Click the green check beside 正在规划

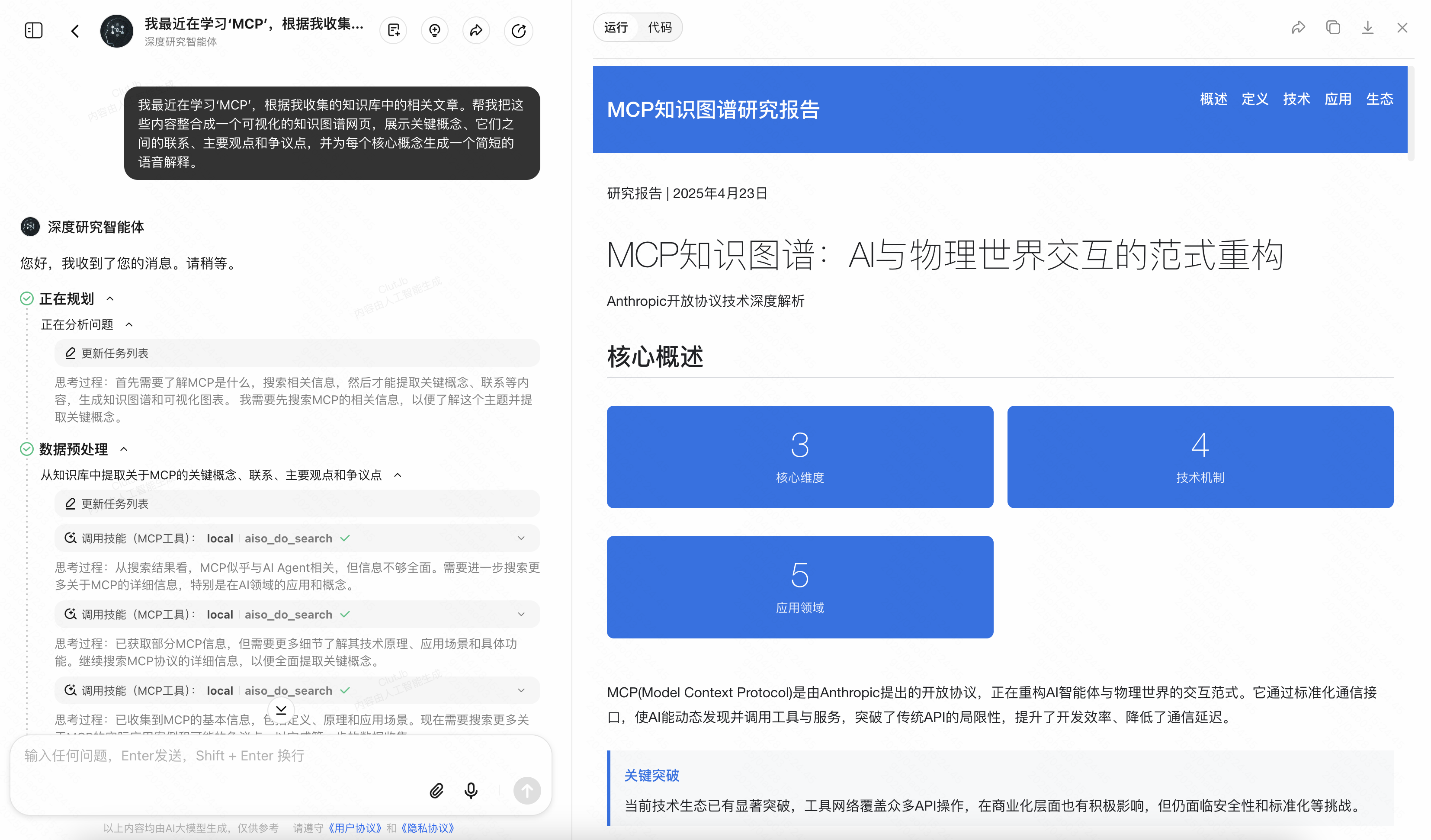pos(27,299)
